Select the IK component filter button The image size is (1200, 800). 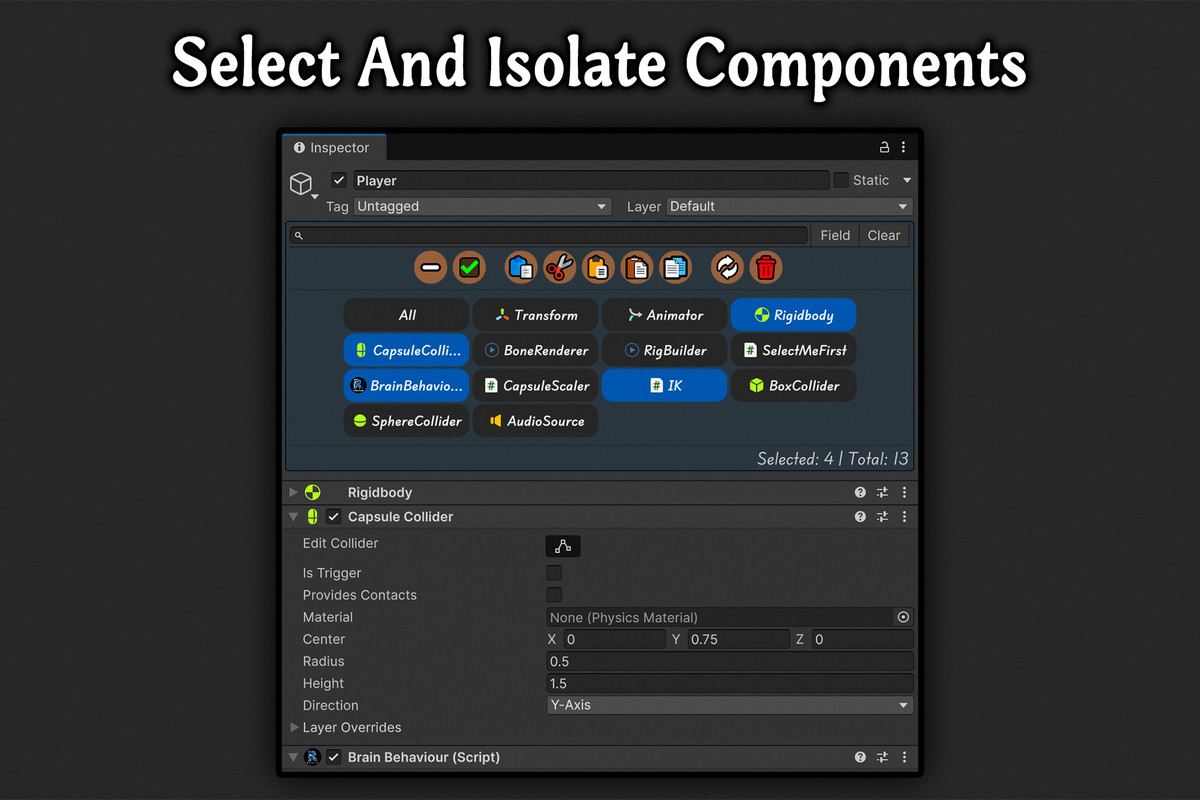pos(664,385)
